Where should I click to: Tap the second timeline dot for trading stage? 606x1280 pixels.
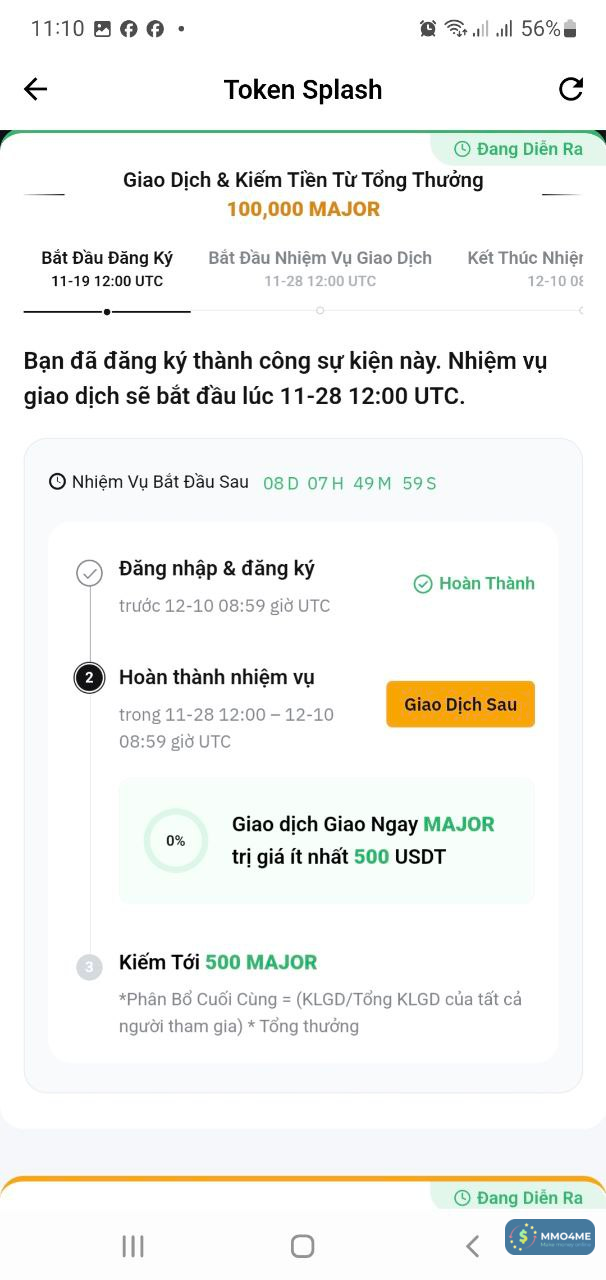(320, 311)
